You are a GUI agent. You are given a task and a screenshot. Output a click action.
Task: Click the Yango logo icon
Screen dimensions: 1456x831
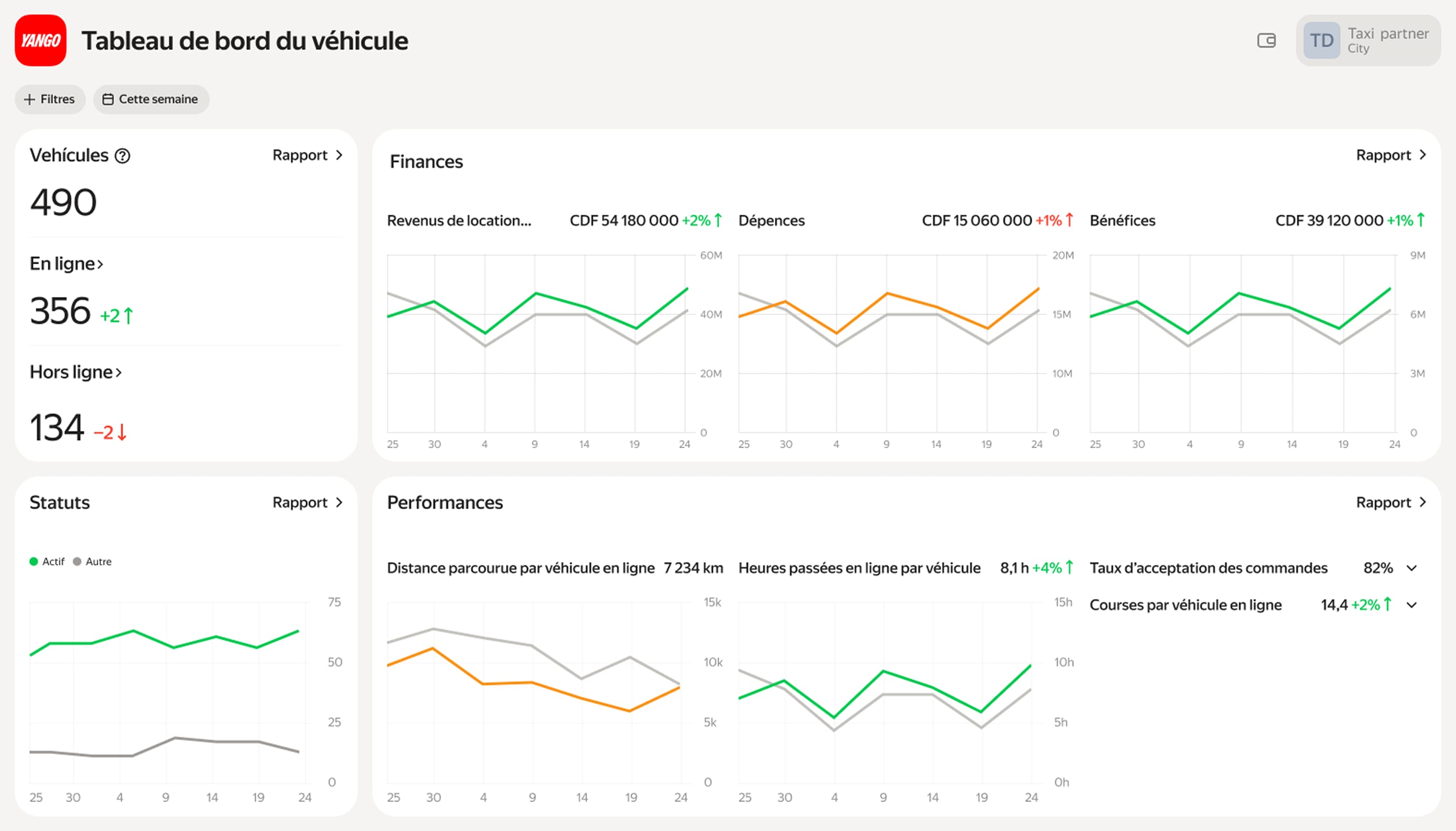click(40, 41)
